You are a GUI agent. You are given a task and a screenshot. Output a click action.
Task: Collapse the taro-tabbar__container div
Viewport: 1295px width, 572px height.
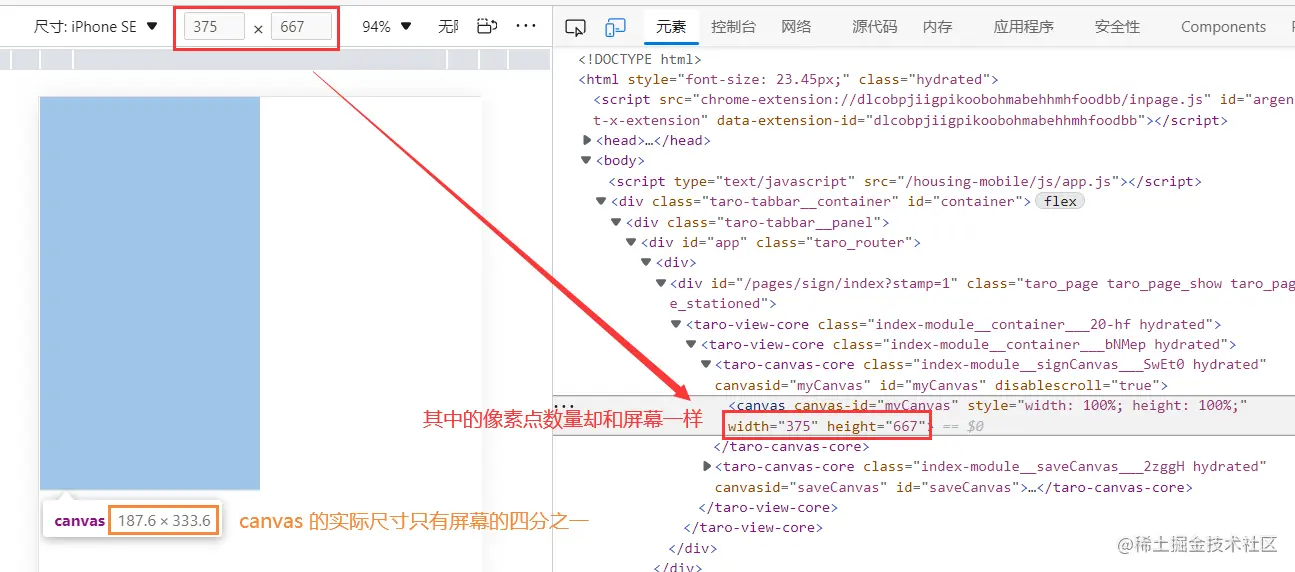tap(601, 201)
